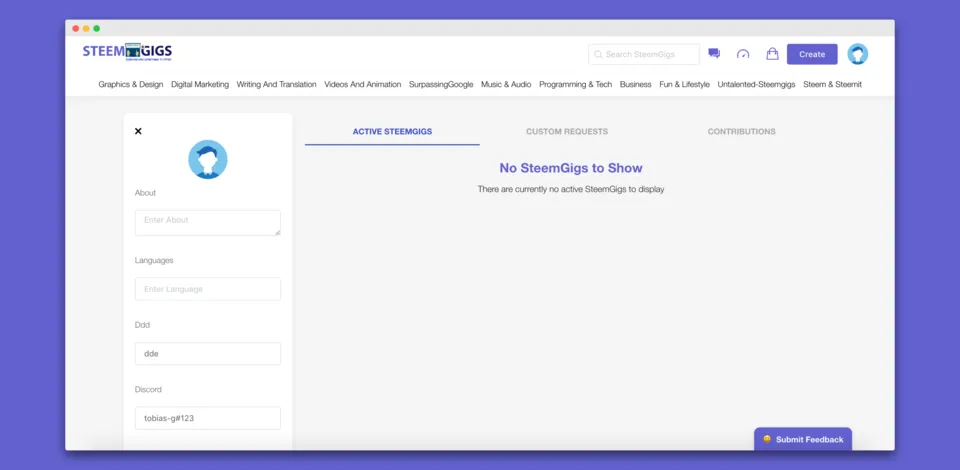Click the green window maximize button
Viewport: 960px width, 470px height.
[97, 28]
